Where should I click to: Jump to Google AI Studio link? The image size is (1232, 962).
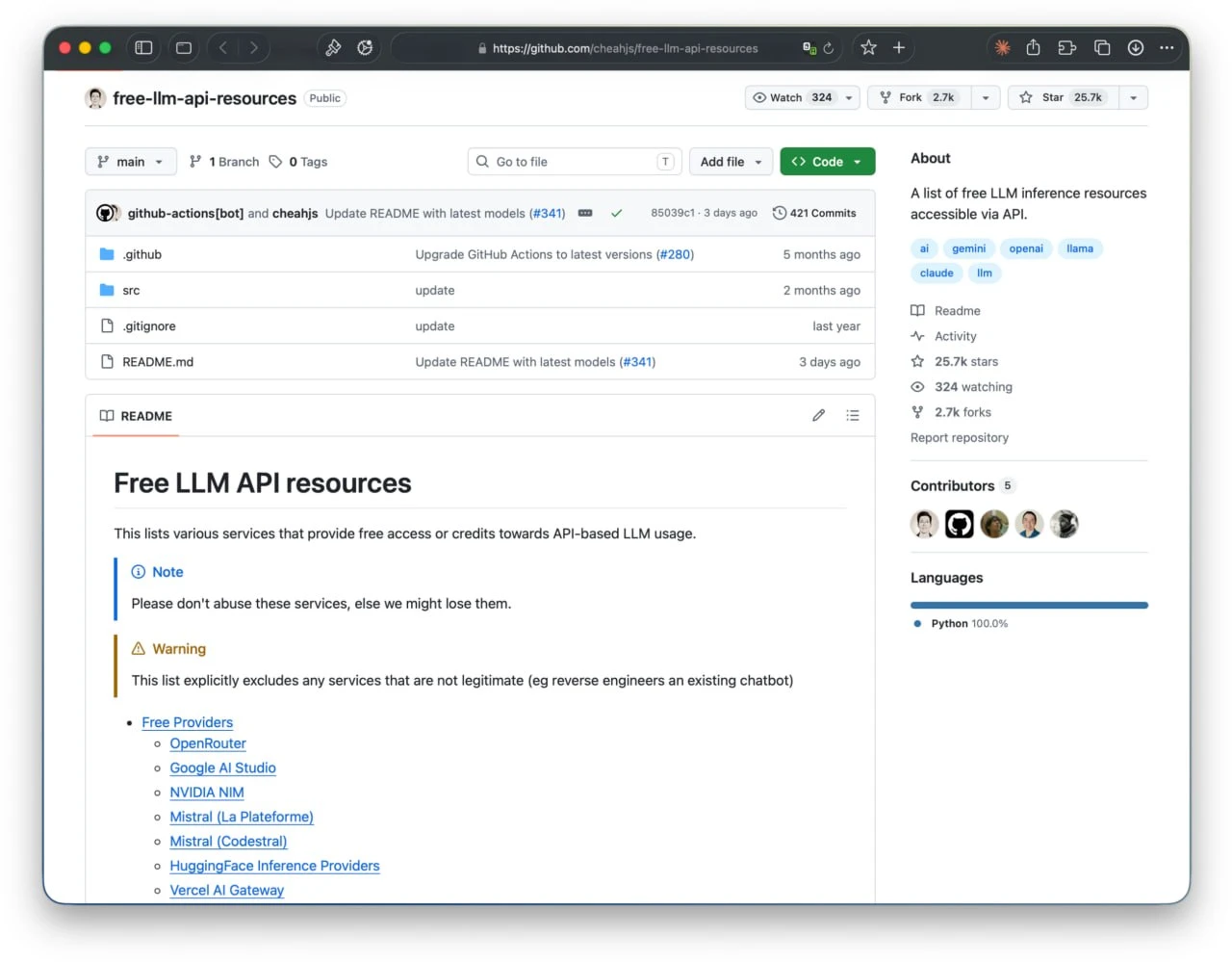pos(222,767)
